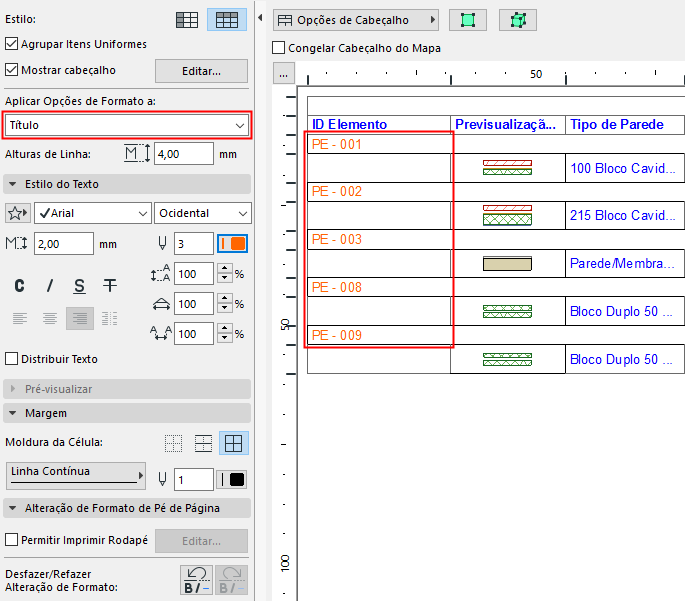
Task: Select the first table style icon
Action: click(x=187, y=20)
